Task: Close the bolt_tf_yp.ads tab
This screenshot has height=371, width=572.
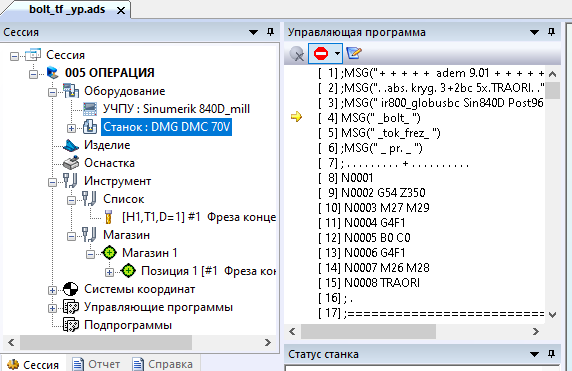Action: (x=121, y=11)
